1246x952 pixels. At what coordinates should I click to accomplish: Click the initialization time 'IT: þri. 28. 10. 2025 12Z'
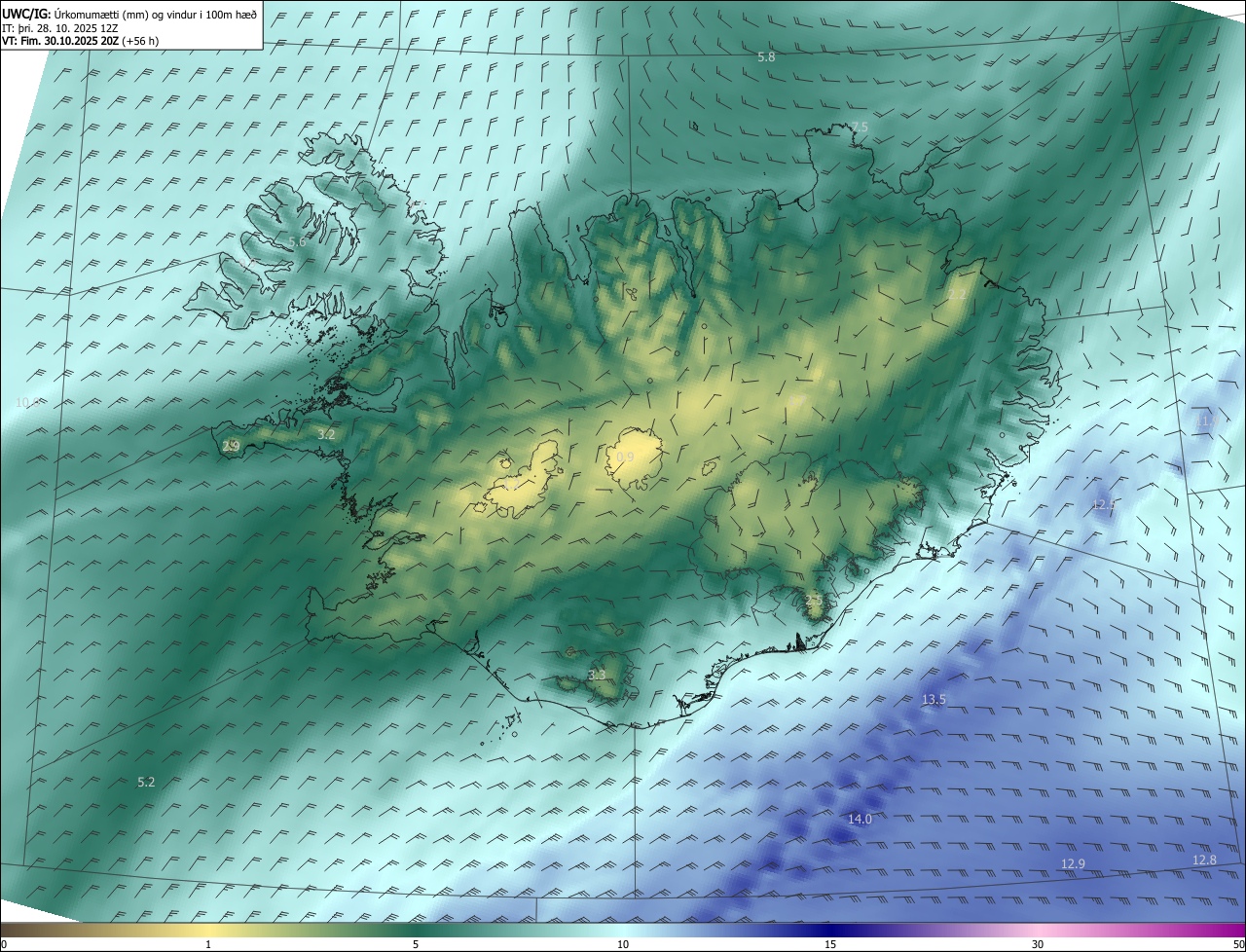(x=60, y=28)
